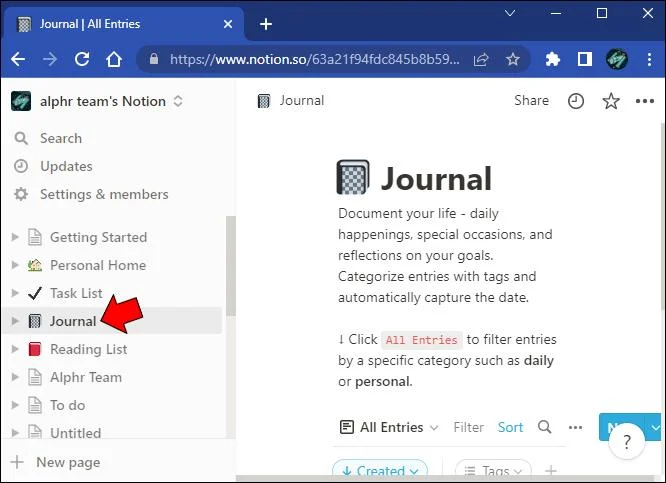Click the browser forward arrow
666x483 pixels.
tap(50, 59)
